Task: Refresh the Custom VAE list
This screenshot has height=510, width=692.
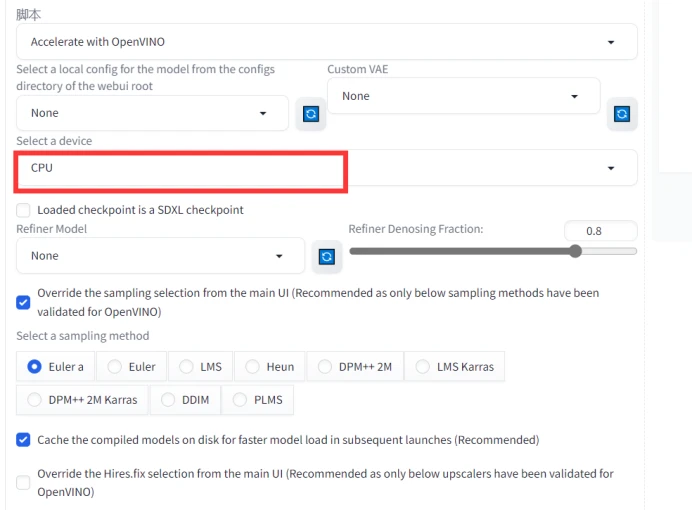Action: pos(622,114)
